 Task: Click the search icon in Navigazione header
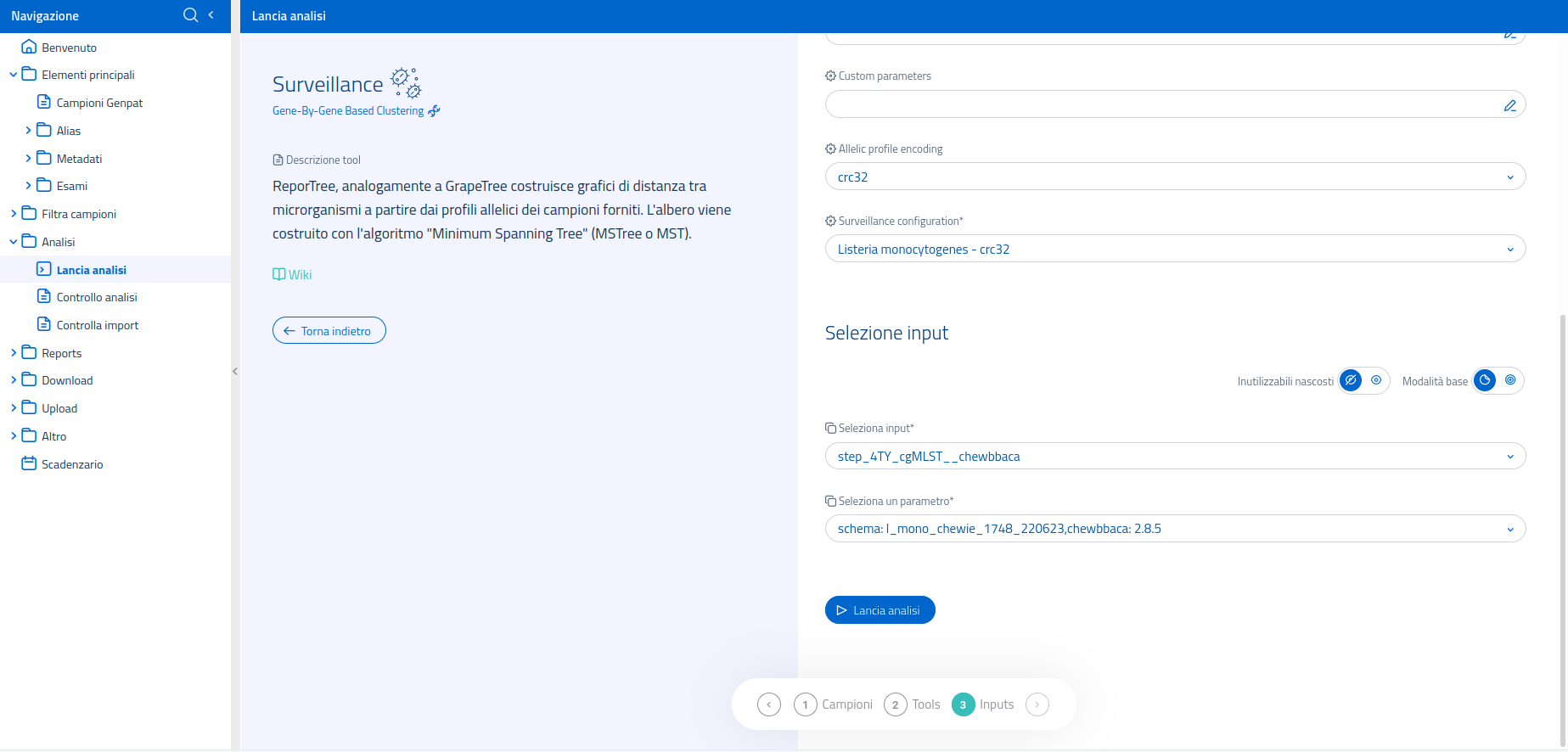tap(190, 15)
